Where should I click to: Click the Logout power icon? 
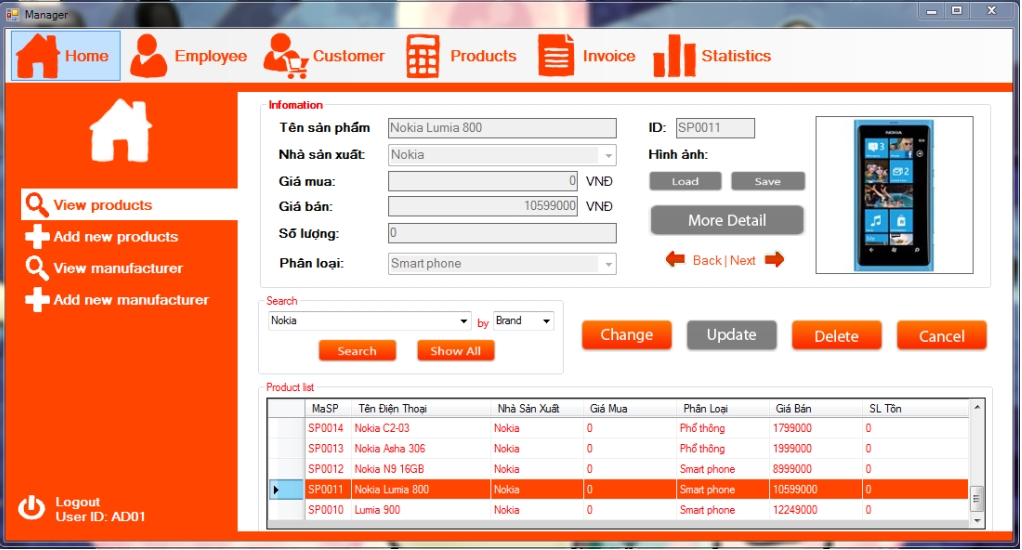(x=31, y=508)
